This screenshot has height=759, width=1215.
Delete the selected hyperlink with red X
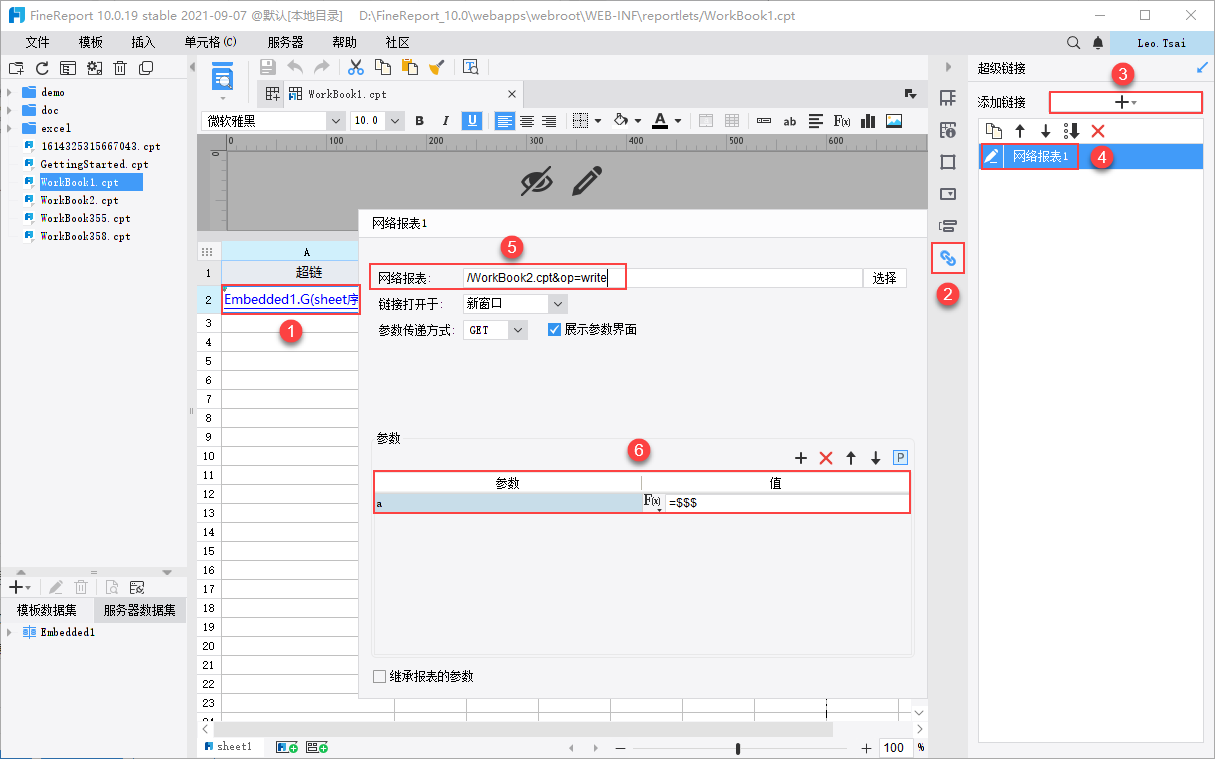(x=1097, y=131)
